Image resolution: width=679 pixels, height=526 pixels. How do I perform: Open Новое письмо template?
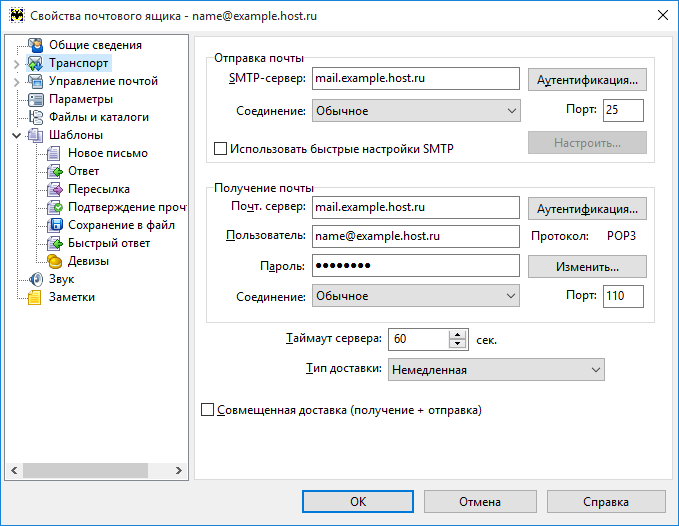(x=108, y=153)
